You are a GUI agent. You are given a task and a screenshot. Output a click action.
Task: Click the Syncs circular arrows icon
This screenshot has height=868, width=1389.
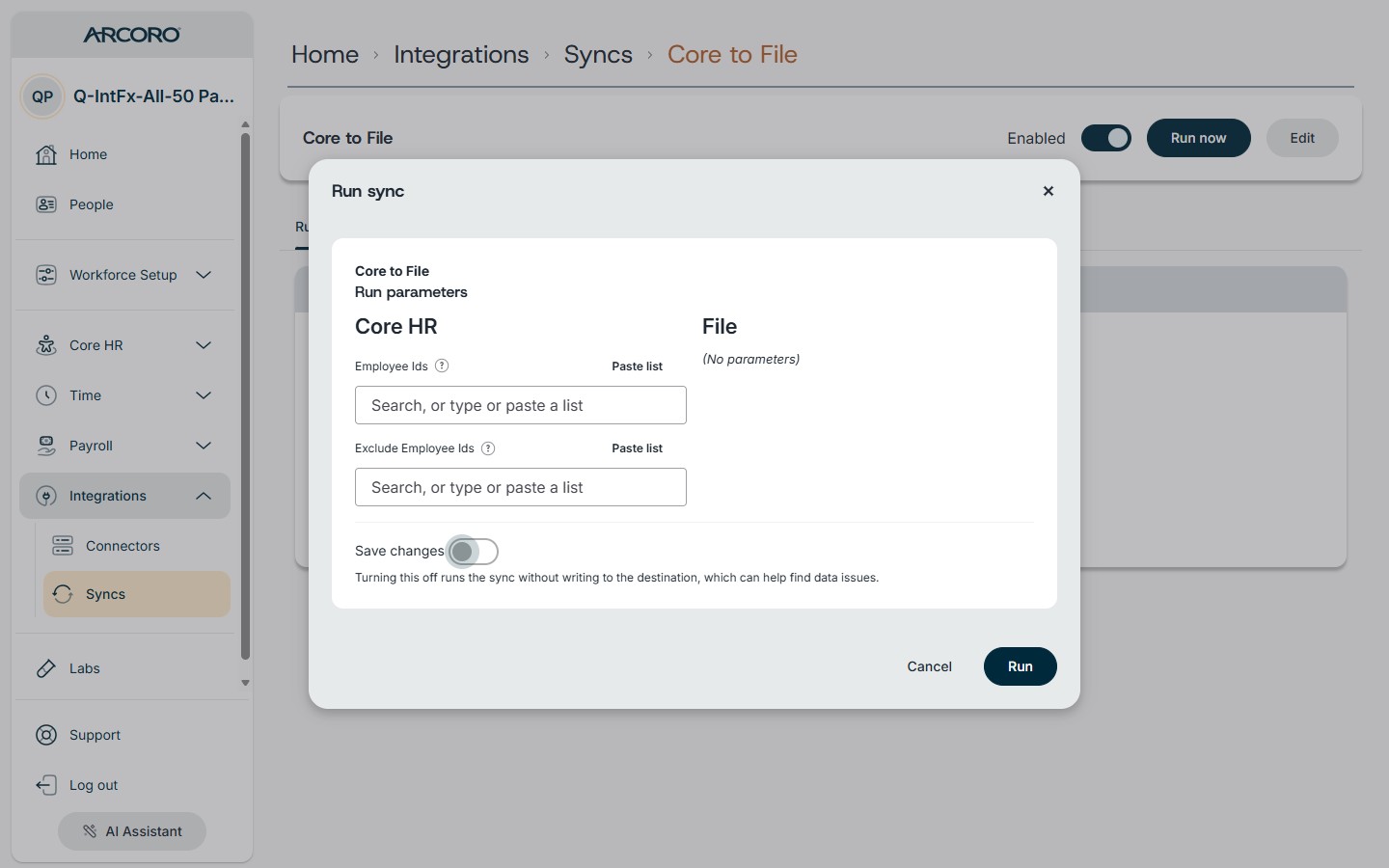tap(63, 594)
